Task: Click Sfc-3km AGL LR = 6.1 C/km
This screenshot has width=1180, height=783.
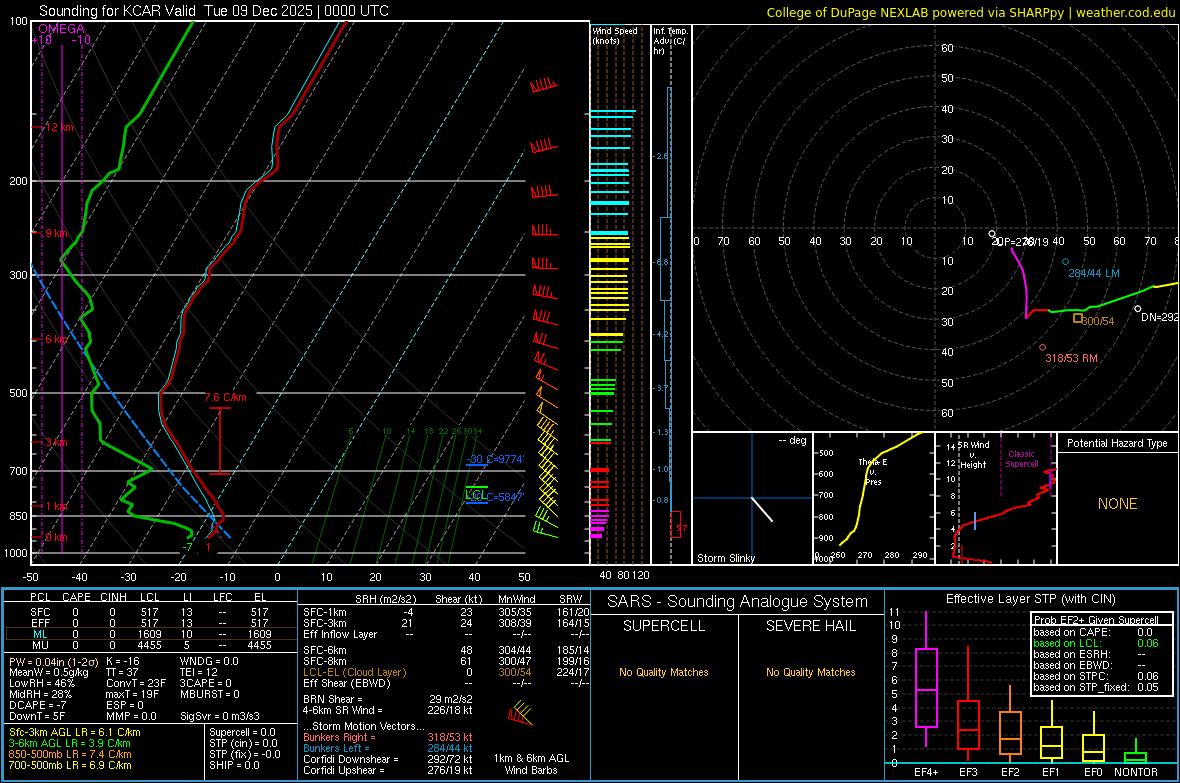Action: (75, 733)
